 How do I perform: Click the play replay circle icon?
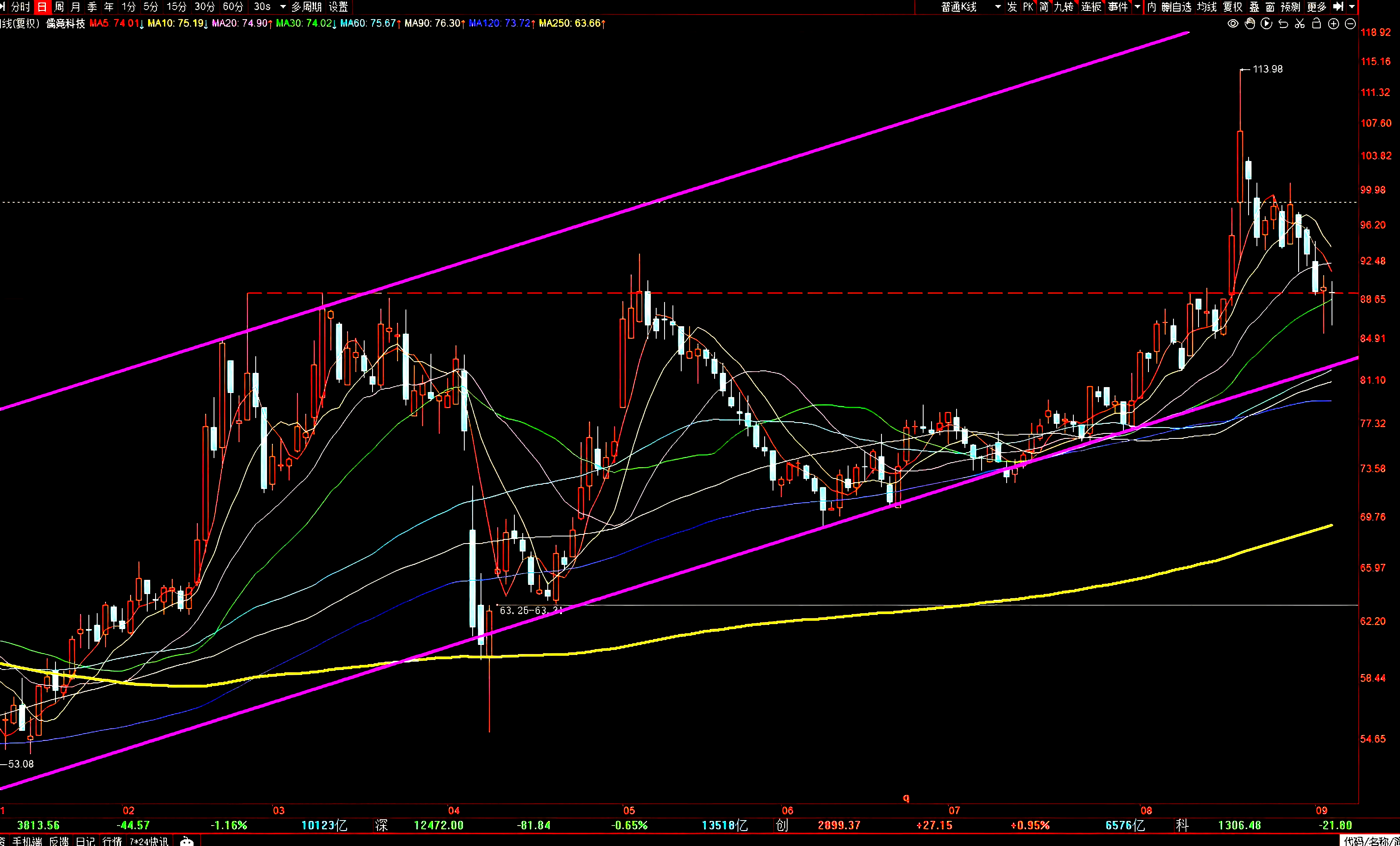pos(1266,24)
